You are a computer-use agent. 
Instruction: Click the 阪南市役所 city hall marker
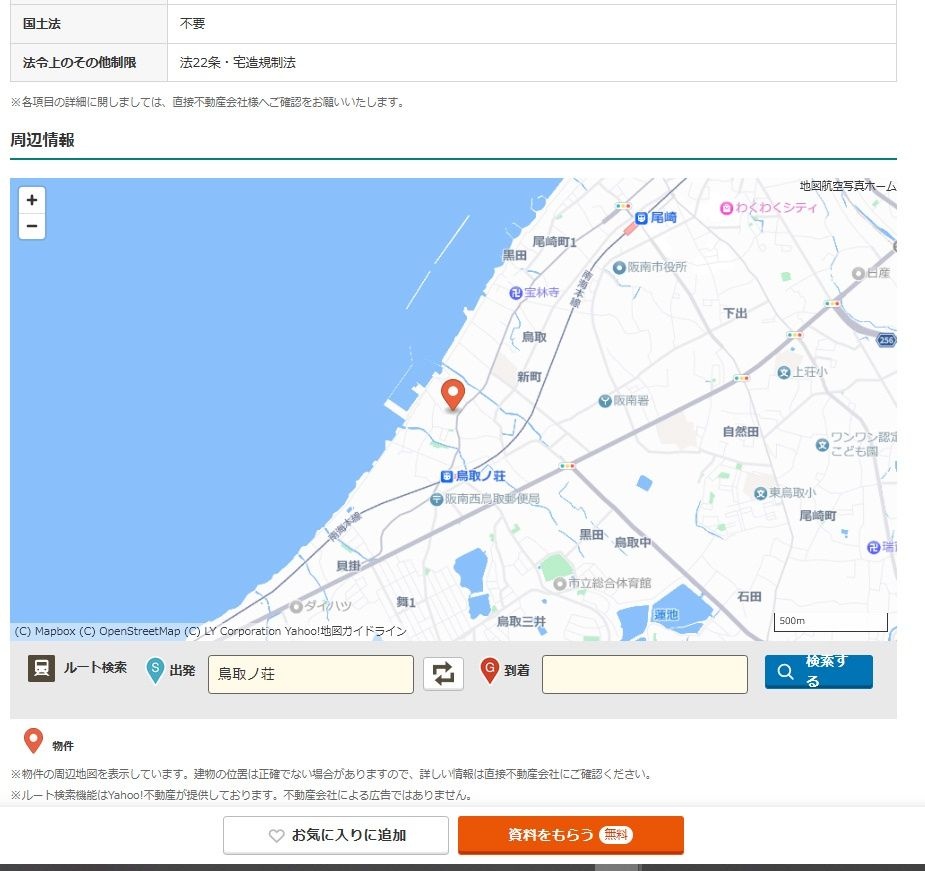[x=619, y=267]
